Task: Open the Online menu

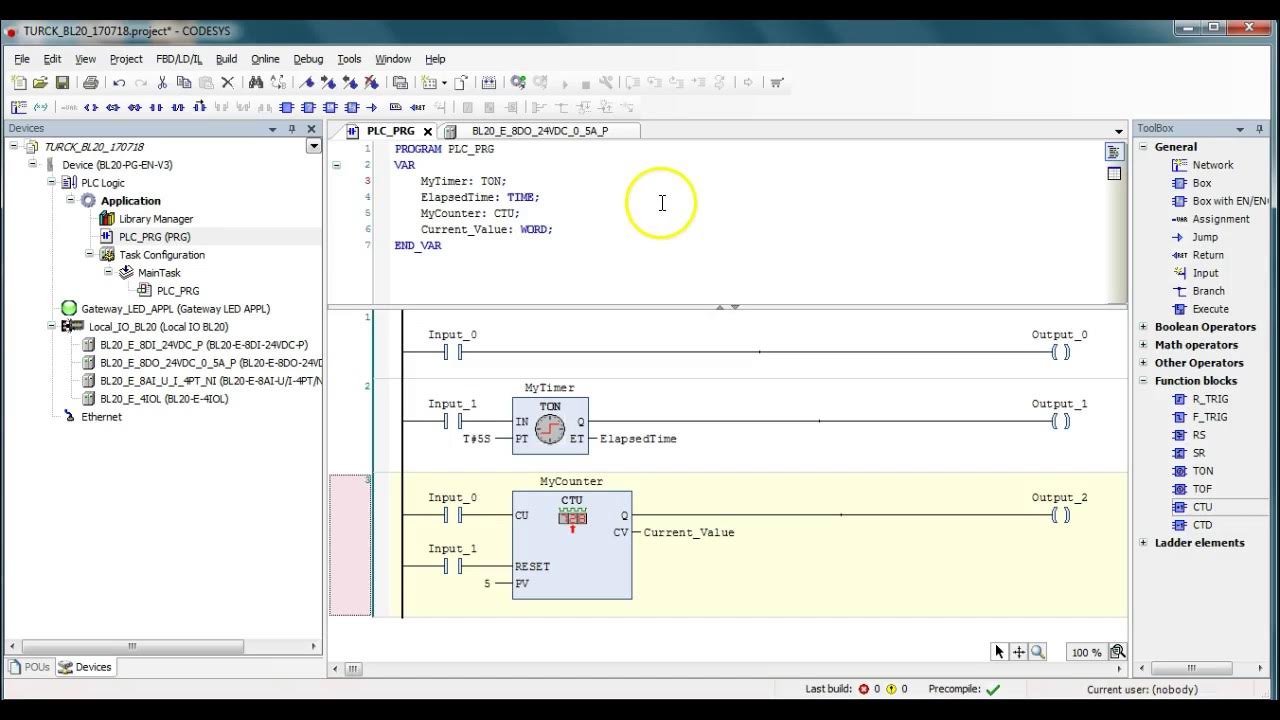Action: [x=265, y=59]
